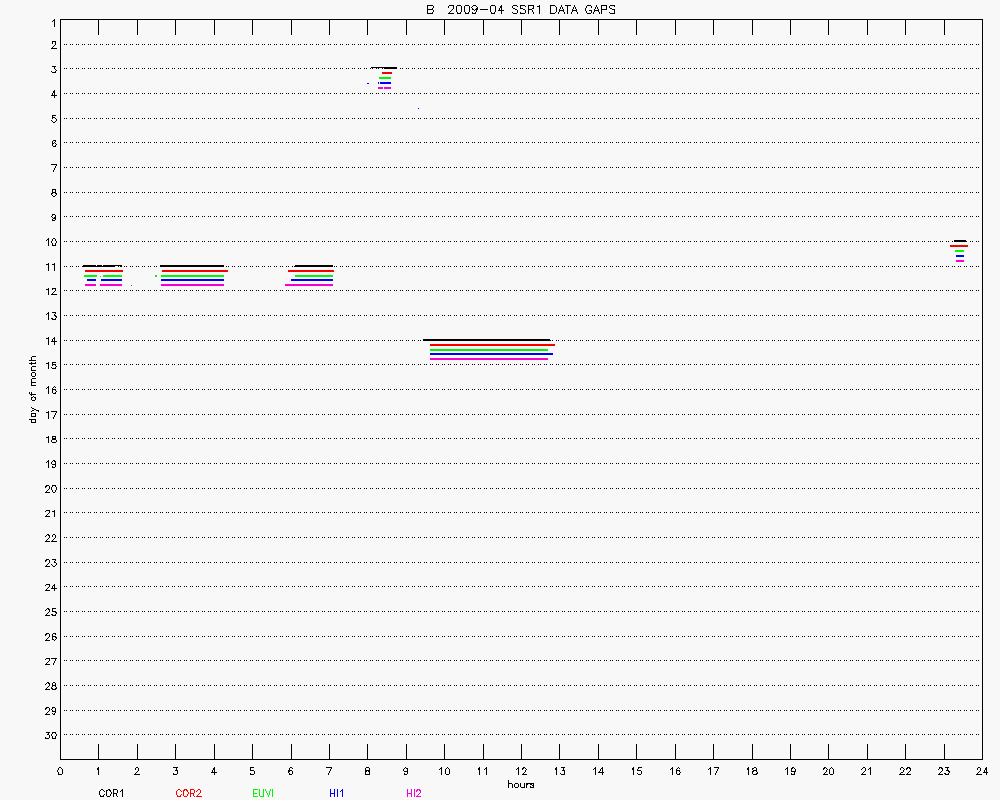The width and height of the screenshot is (1000, 800).
Task: Select the blue HI1 legend label
Action: (337, 793)
